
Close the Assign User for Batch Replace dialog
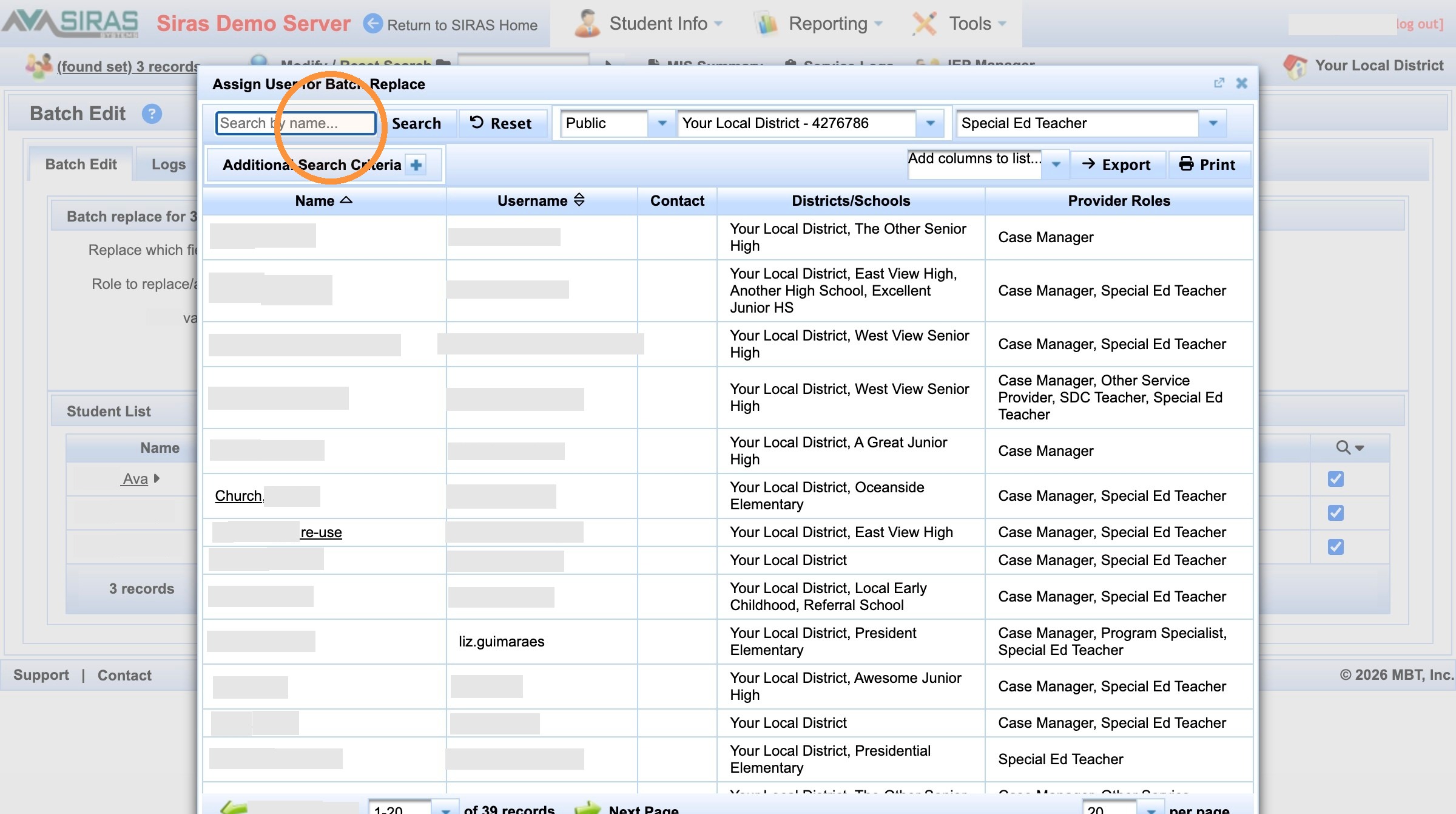[x=1242, y=83]
